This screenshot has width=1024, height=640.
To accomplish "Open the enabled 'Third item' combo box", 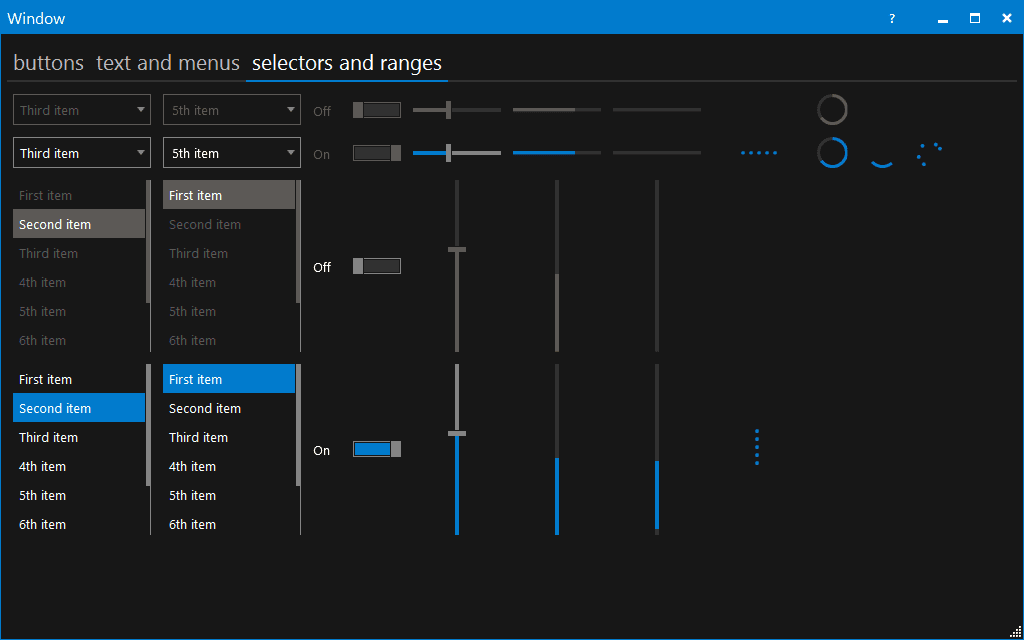I will point(81,152).
